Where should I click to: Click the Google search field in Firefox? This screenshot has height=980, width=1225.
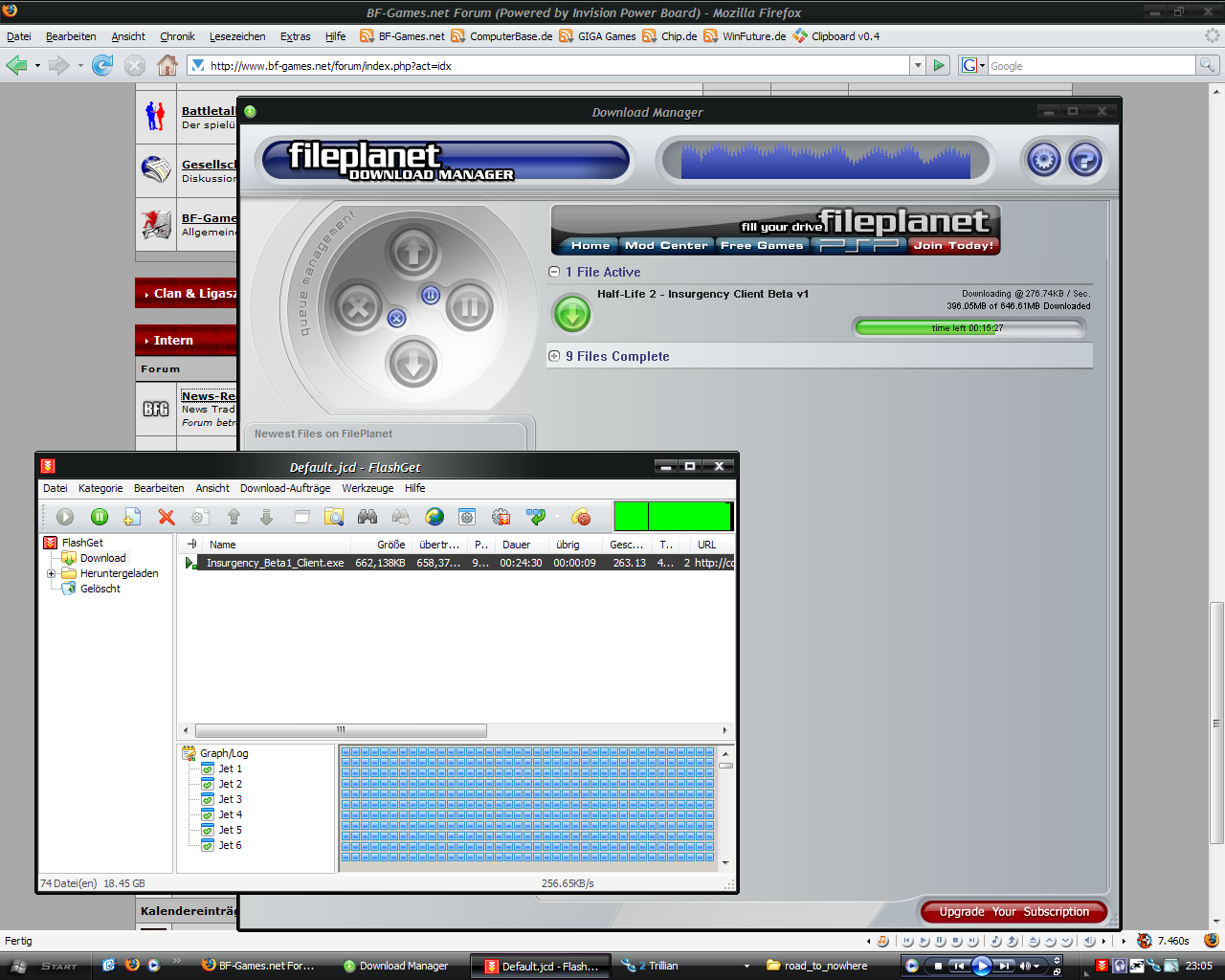click(x=1091, y=65)
